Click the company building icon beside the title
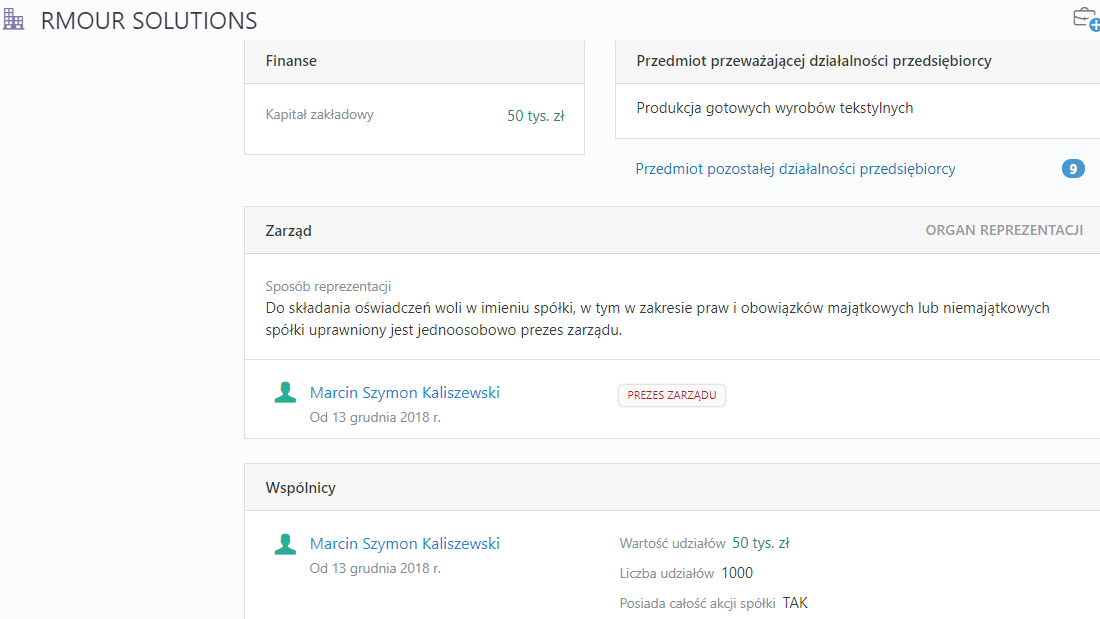 coord(13,20)
